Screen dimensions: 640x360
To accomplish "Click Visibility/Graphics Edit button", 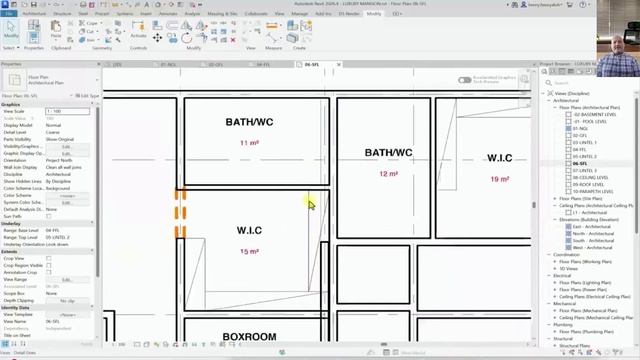I will 67,147.
